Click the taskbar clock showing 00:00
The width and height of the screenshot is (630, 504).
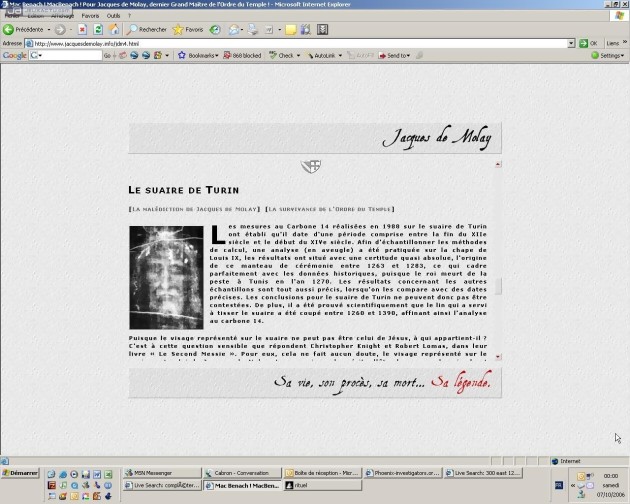click(611, 475)
